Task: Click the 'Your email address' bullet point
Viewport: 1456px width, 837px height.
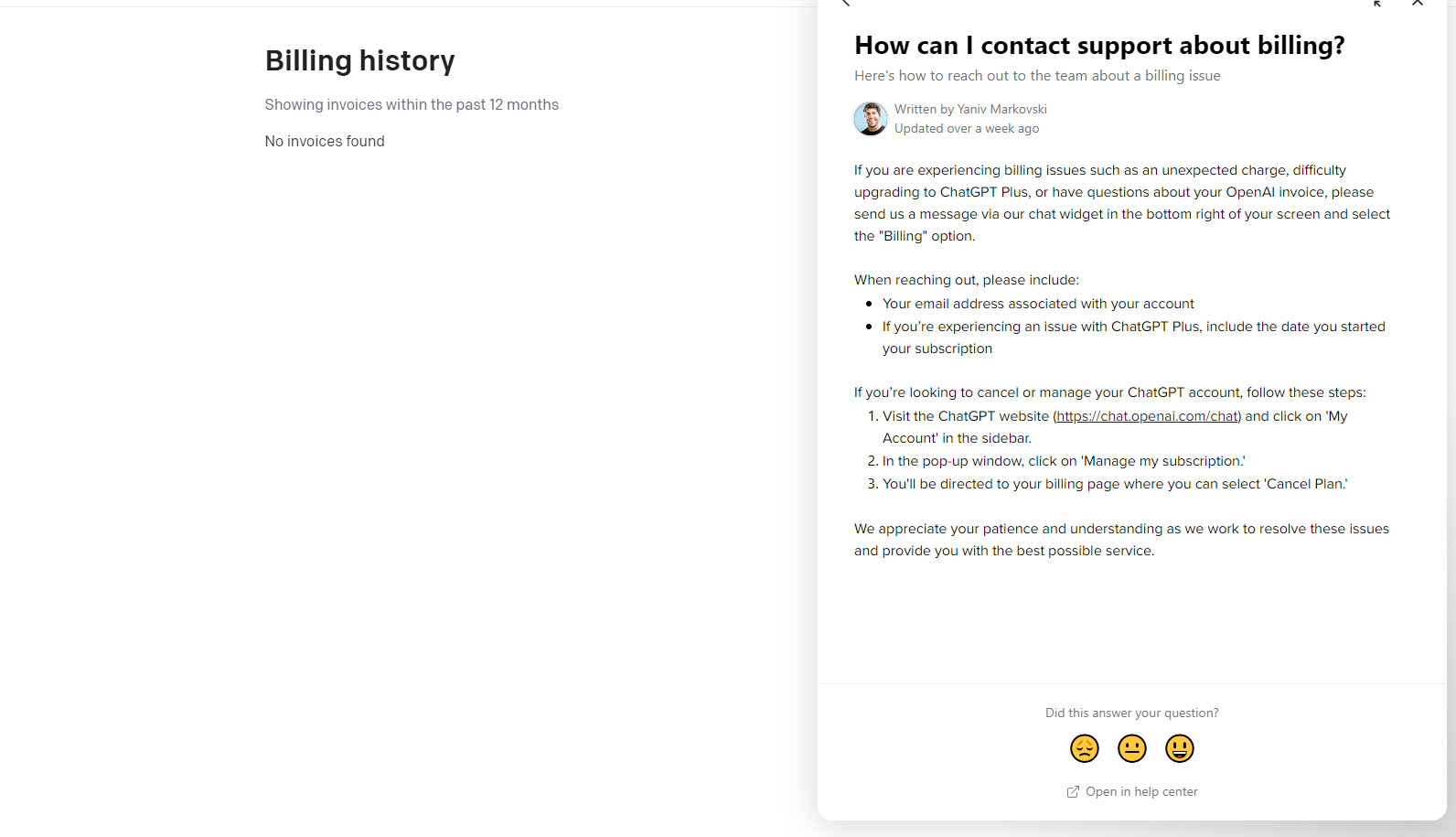Action: (x=1038, y=304)
